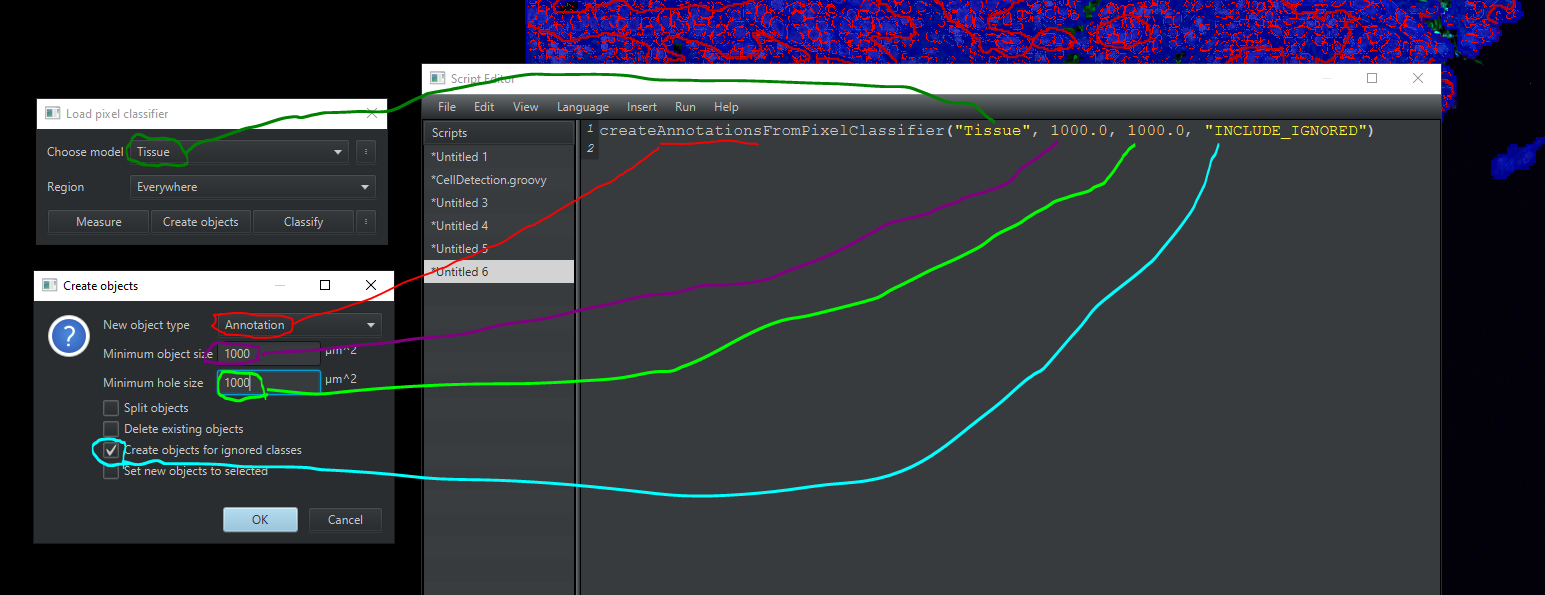Maximize the Create objects dialog
This screenshot has width=1545, height=595.
325,285
